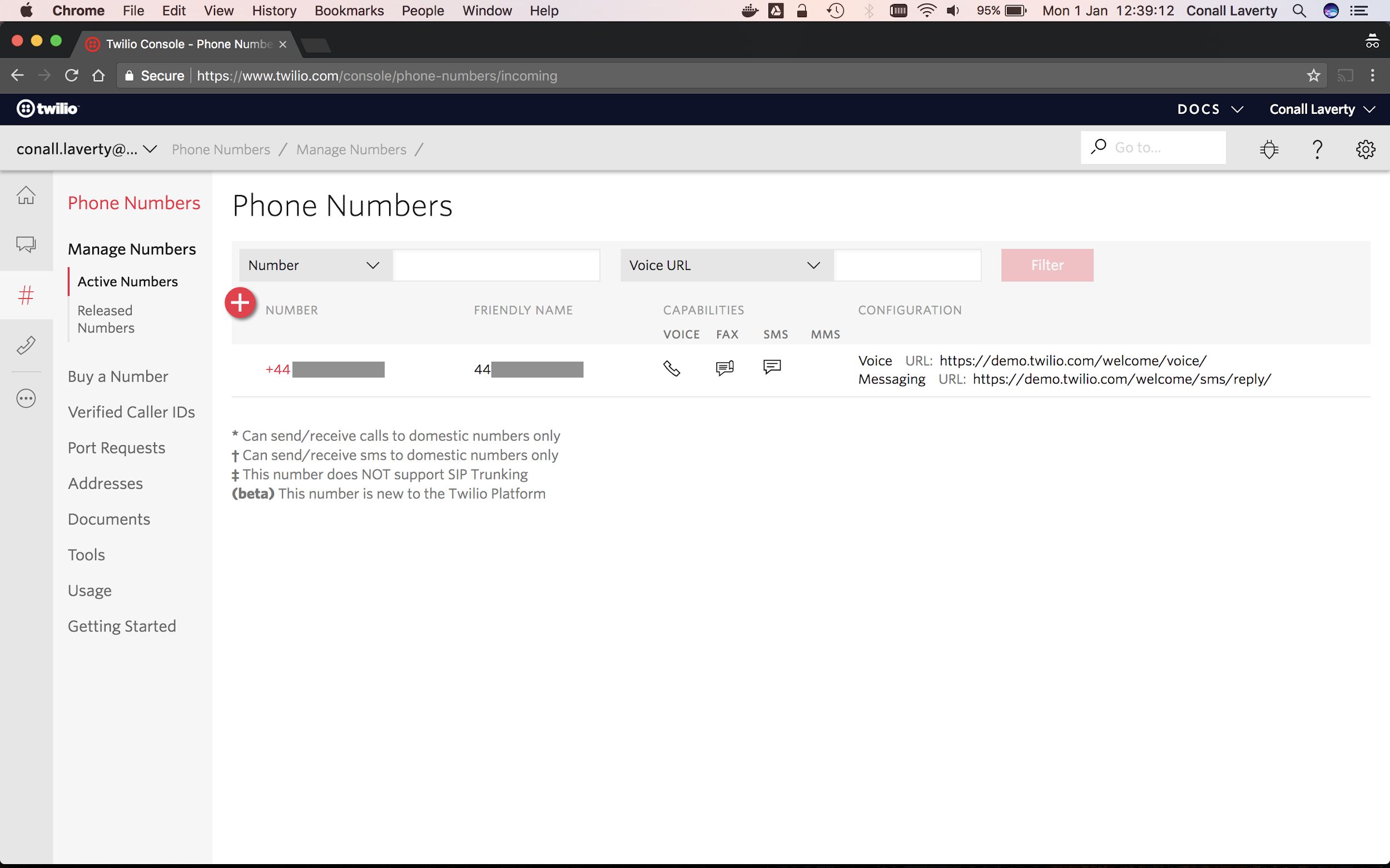
Task: Click the voice capability phone icon
Action: (672, 368)
